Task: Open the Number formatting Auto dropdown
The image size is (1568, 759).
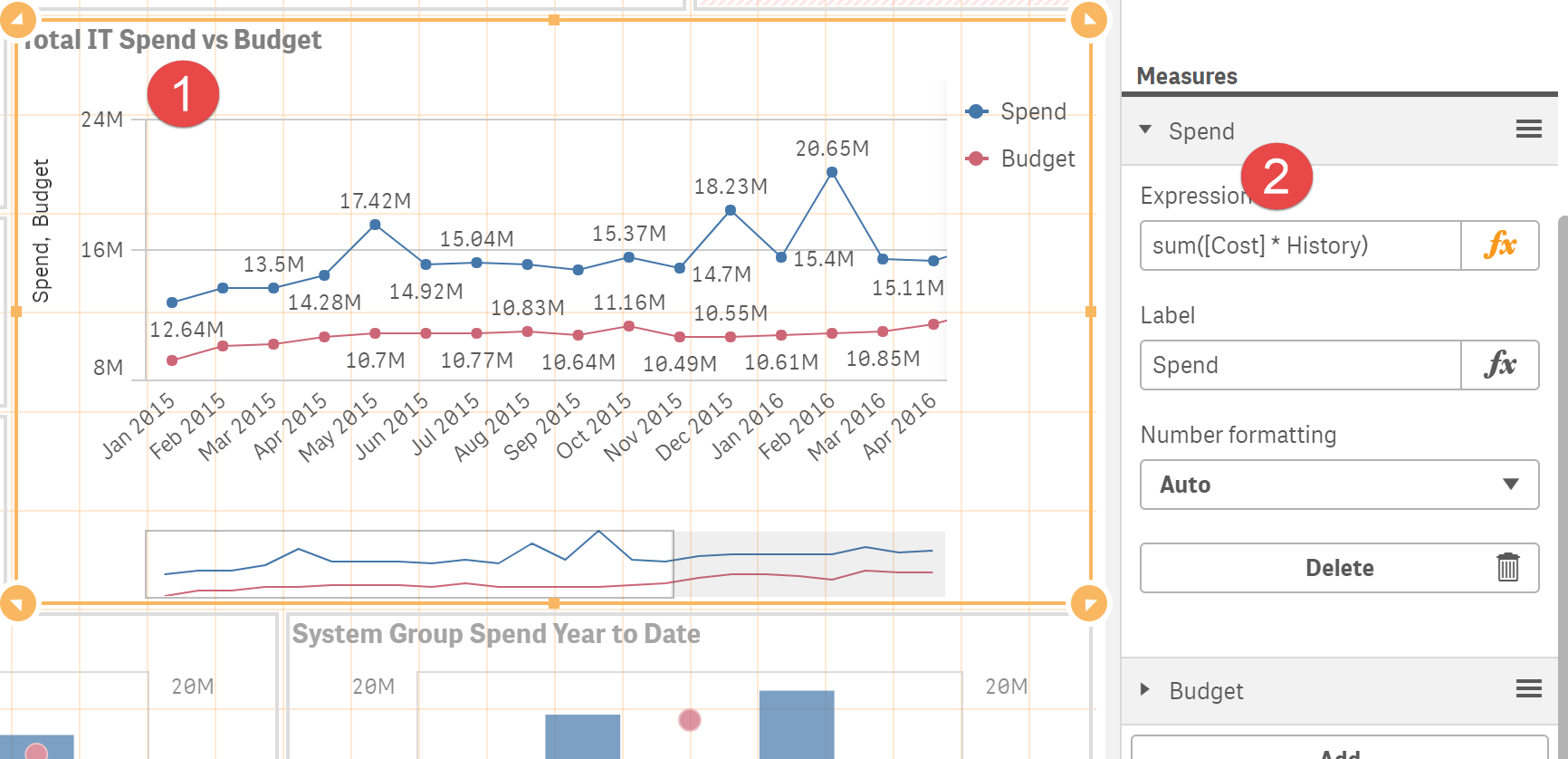Action: point(1340,485)
